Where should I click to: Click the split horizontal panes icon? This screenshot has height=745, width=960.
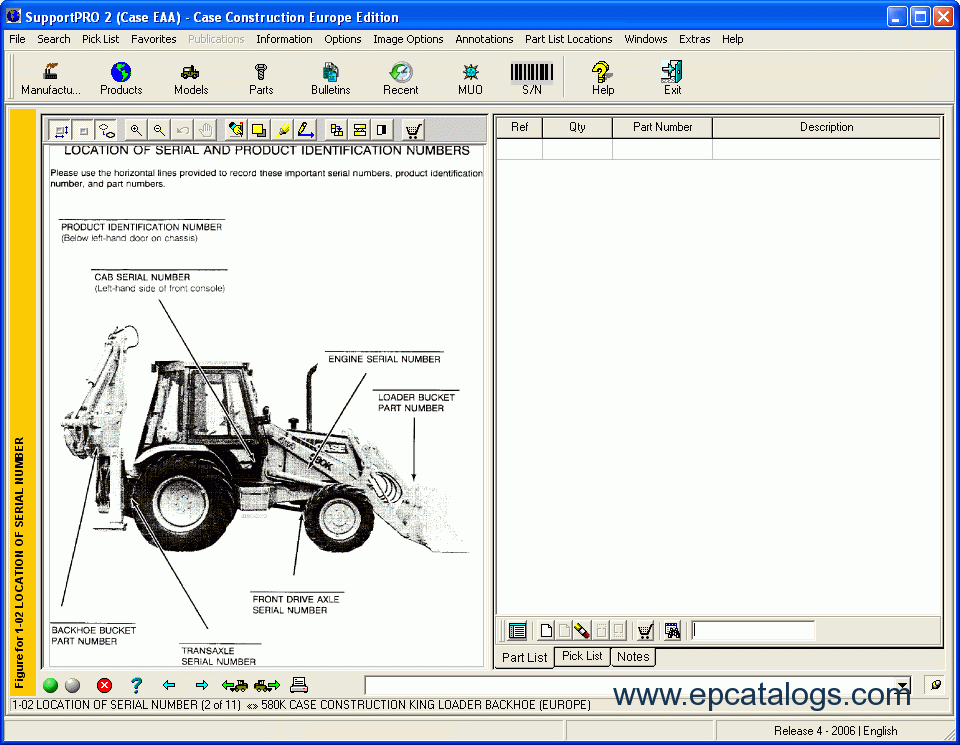coord(359,130)
